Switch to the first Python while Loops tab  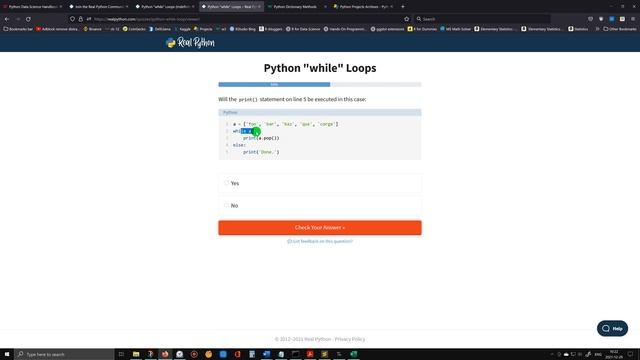click(164, 7)
